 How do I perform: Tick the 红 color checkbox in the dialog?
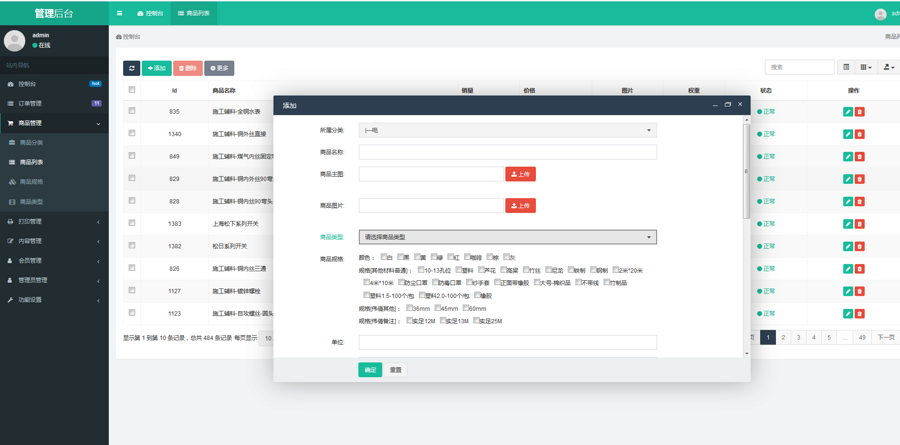tap(451, 257)
